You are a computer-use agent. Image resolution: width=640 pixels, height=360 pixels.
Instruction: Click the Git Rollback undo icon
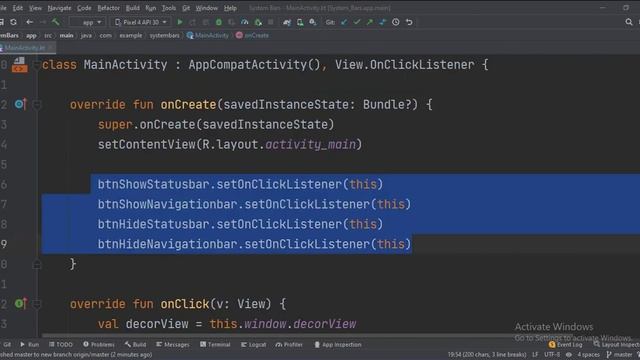tap(409, 22)
